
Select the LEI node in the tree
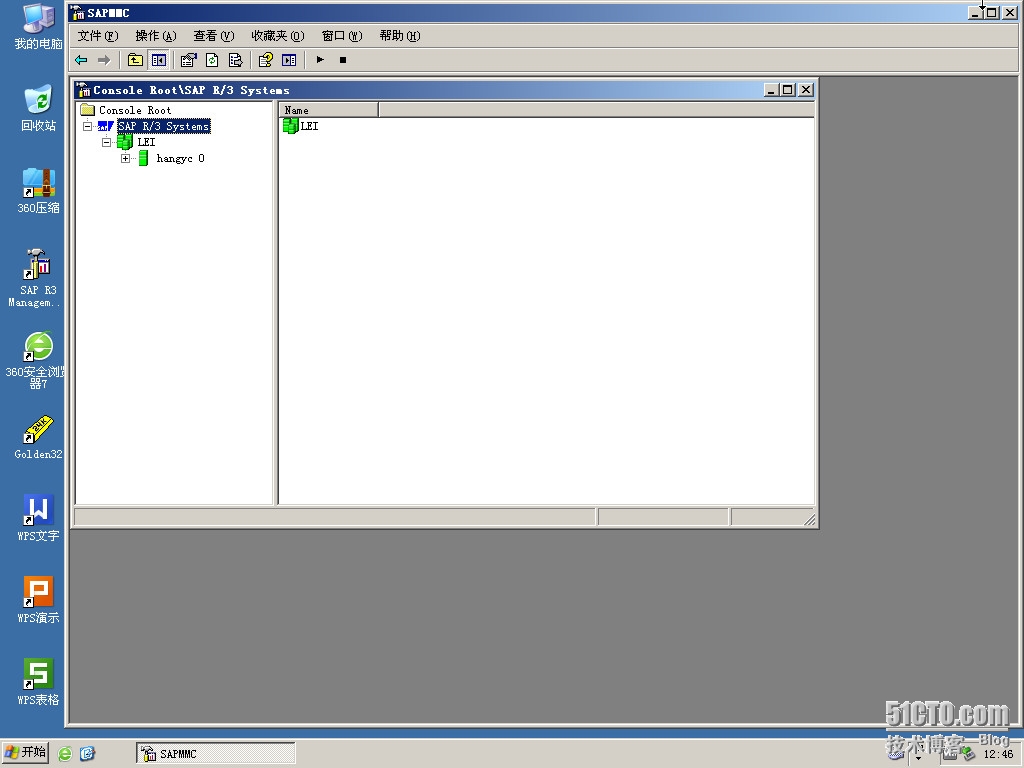pyautogui.click(x=146, y=142)
